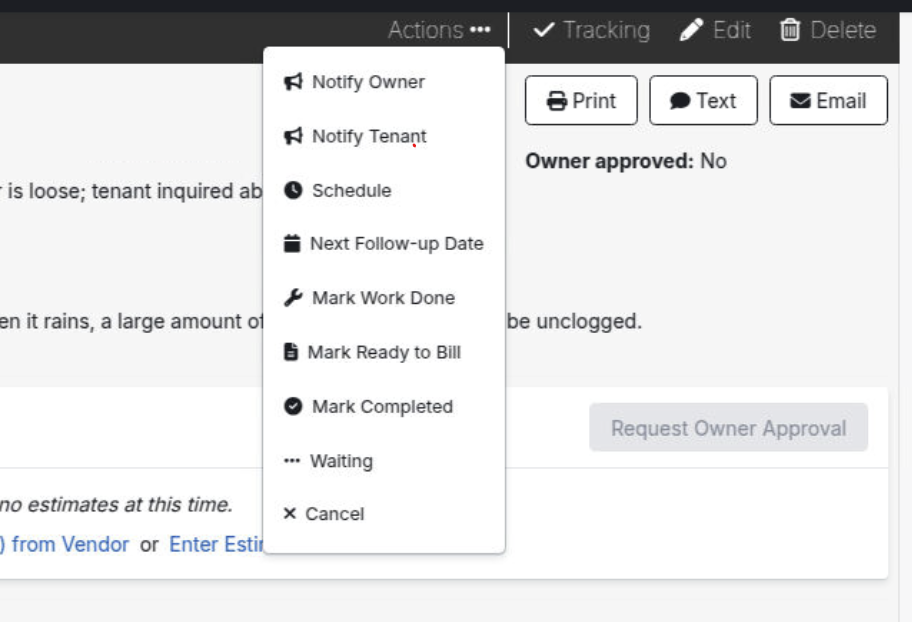The height and width of the screenshot is (622, 912).
Task: Click the Waiting ellipsis icon
Action: click(x=292, y=461)
